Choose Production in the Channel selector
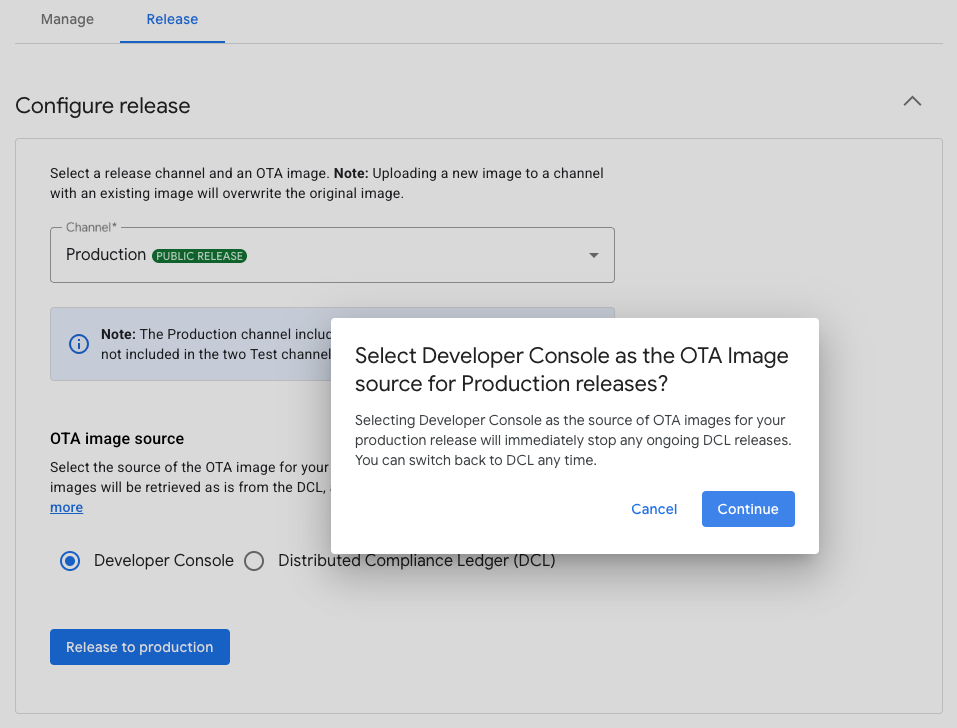957x728 pixels. [105, 254]
